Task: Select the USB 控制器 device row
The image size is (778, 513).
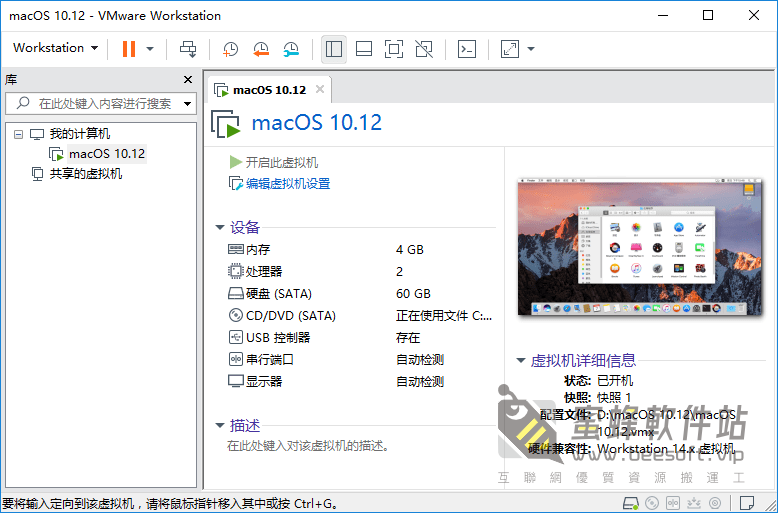Action: [x=360, y=337]
